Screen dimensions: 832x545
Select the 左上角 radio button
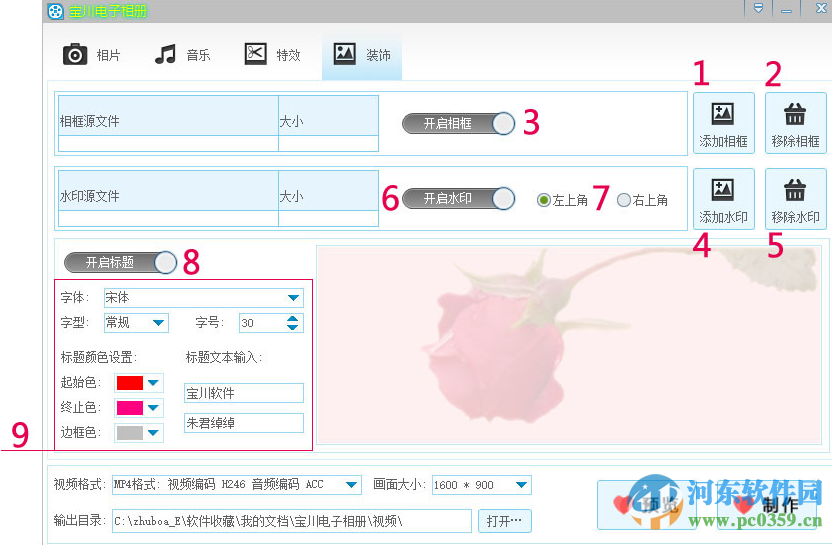point(543,200)
